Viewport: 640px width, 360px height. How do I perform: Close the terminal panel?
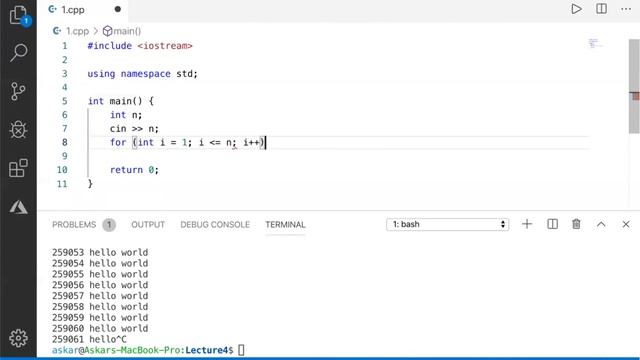tap(626, 224)
